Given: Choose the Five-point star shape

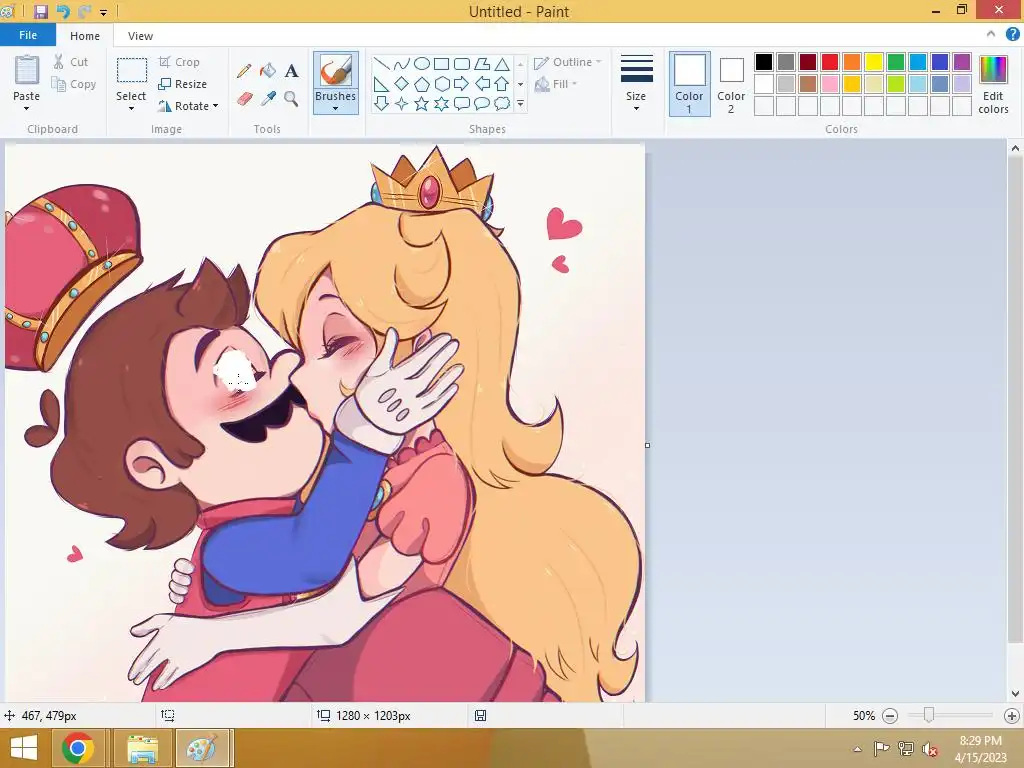Looking at the screenshot, I should pos(422,103).
